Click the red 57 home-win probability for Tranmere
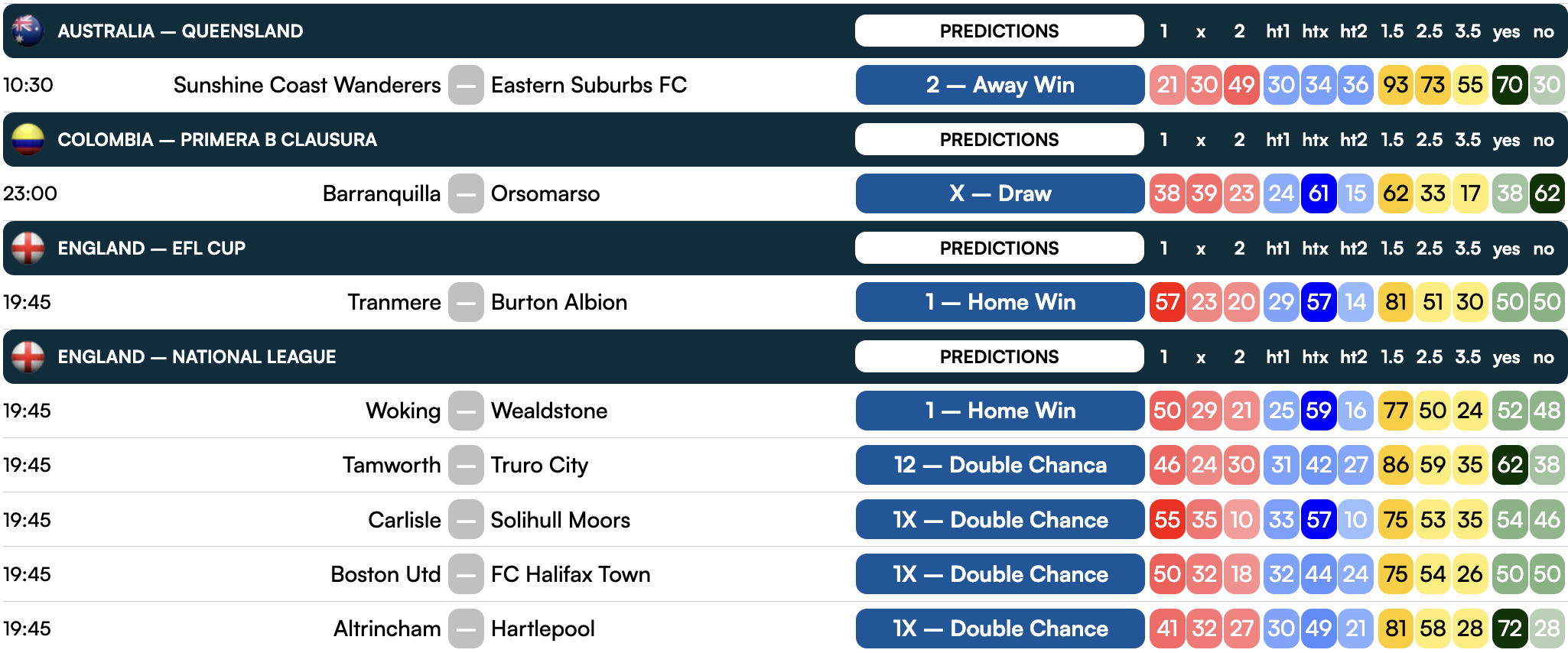This screenshot has width=1568, height=653. point(1166,302)
